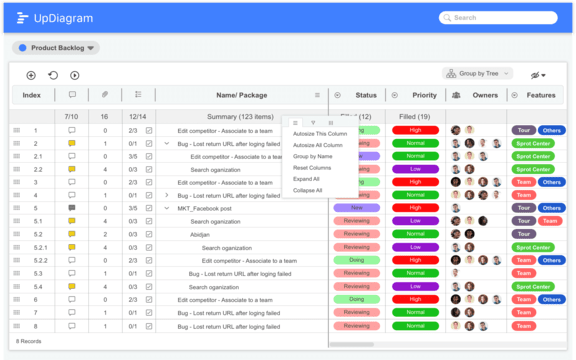Click the Summary (123 items) cell
576x360 pixels.
pos(240,117)
